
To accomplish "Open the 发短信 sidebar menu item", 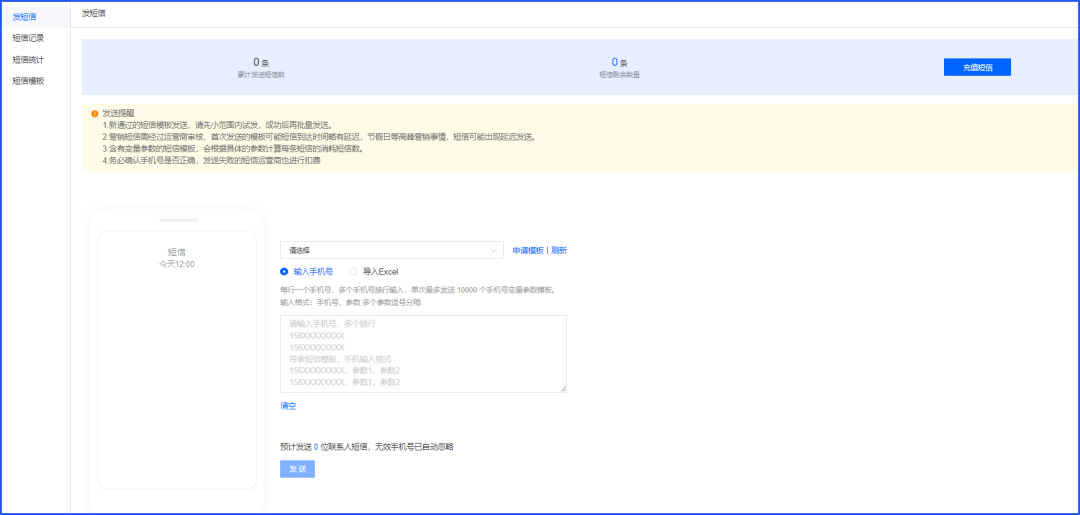I will pos(35,17).
